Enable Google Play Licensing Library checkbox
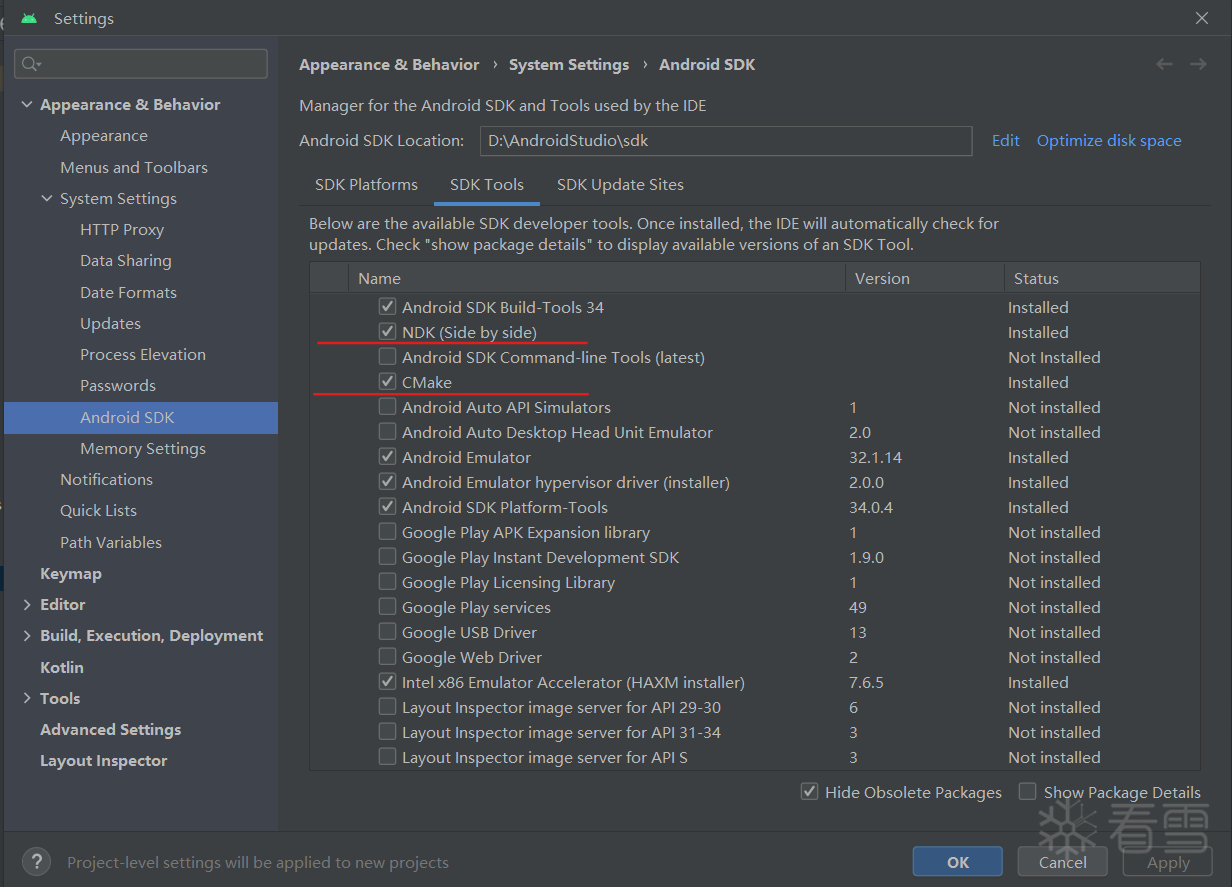The width and height of the screenshot is (1232, 887). (x=387, y=582)
